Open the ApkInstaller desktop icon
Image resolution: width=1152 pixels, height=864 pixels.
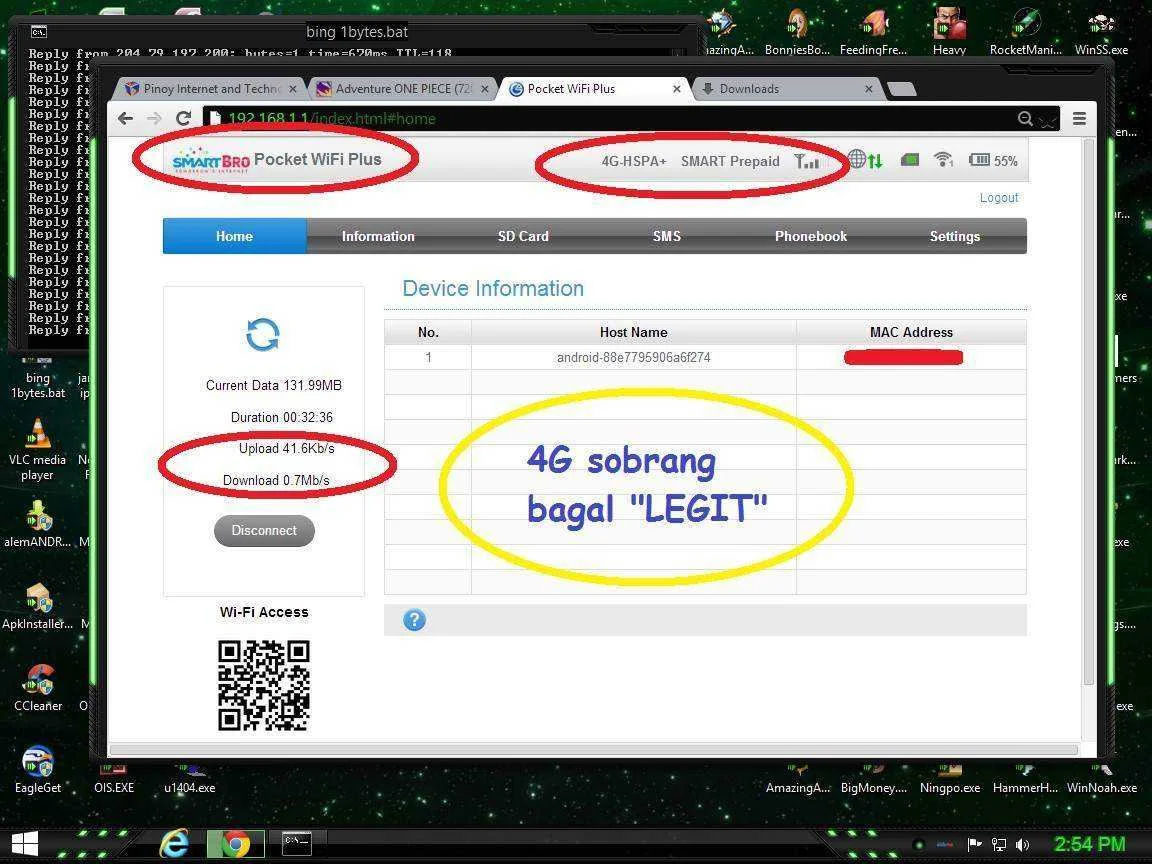(x=37, y=606)
